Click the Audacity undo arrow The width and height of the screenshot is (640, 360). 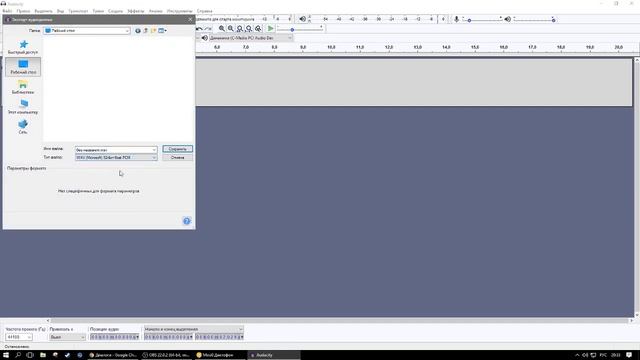[x=199, y=29]
